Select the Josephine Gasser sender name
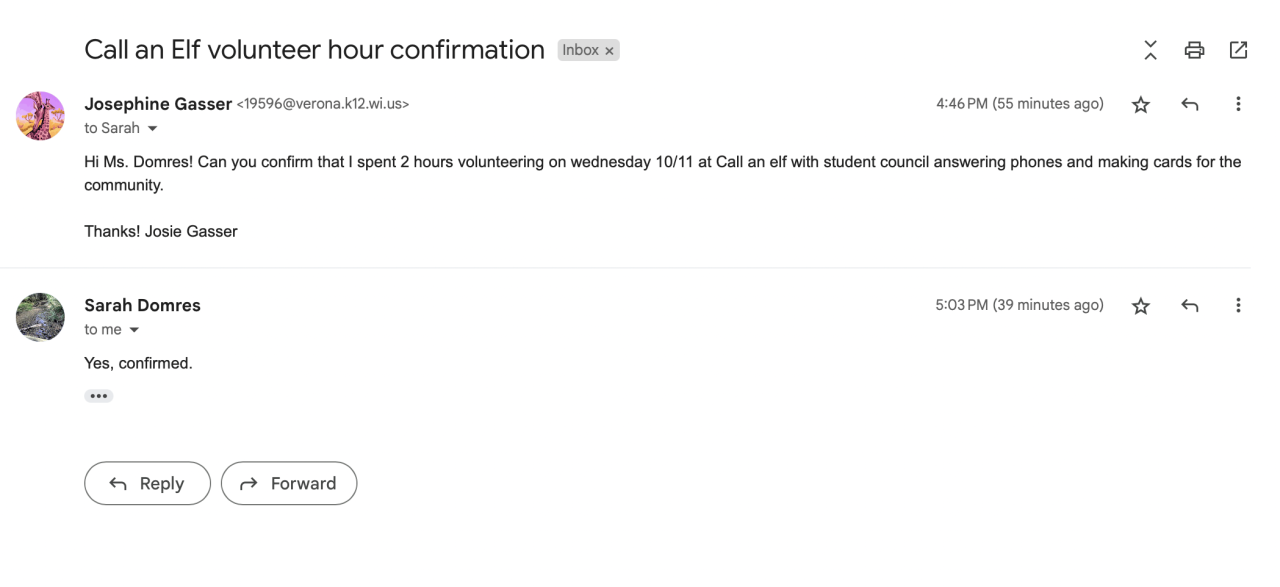 [158, 104]
